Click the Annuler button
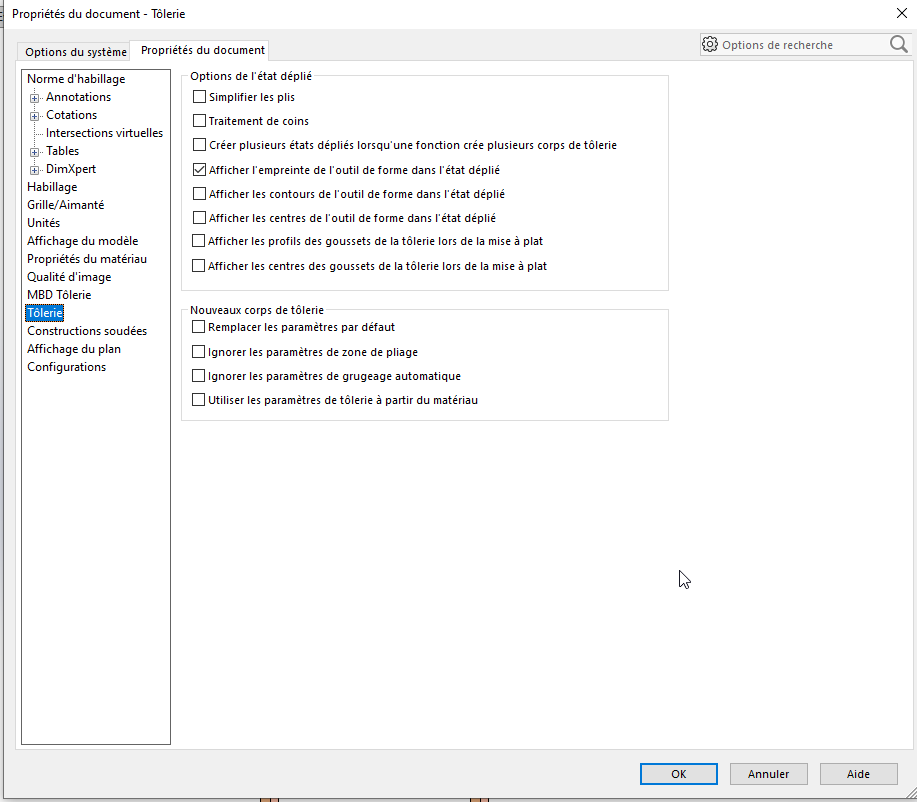Screen dimensions: 917x802 pyautogui.click(x=768, y=774)
